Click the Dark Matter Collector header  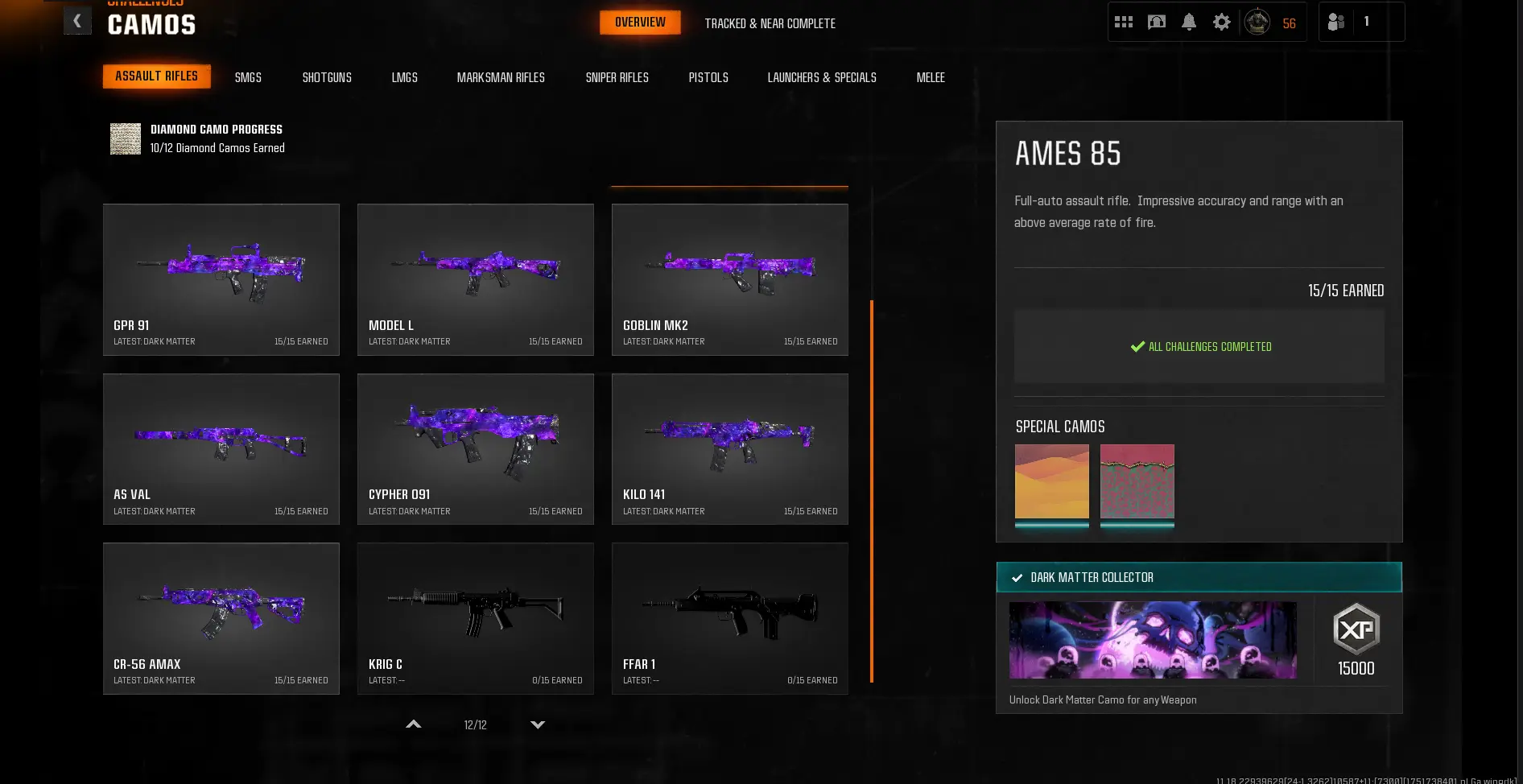pos(1199,577)
